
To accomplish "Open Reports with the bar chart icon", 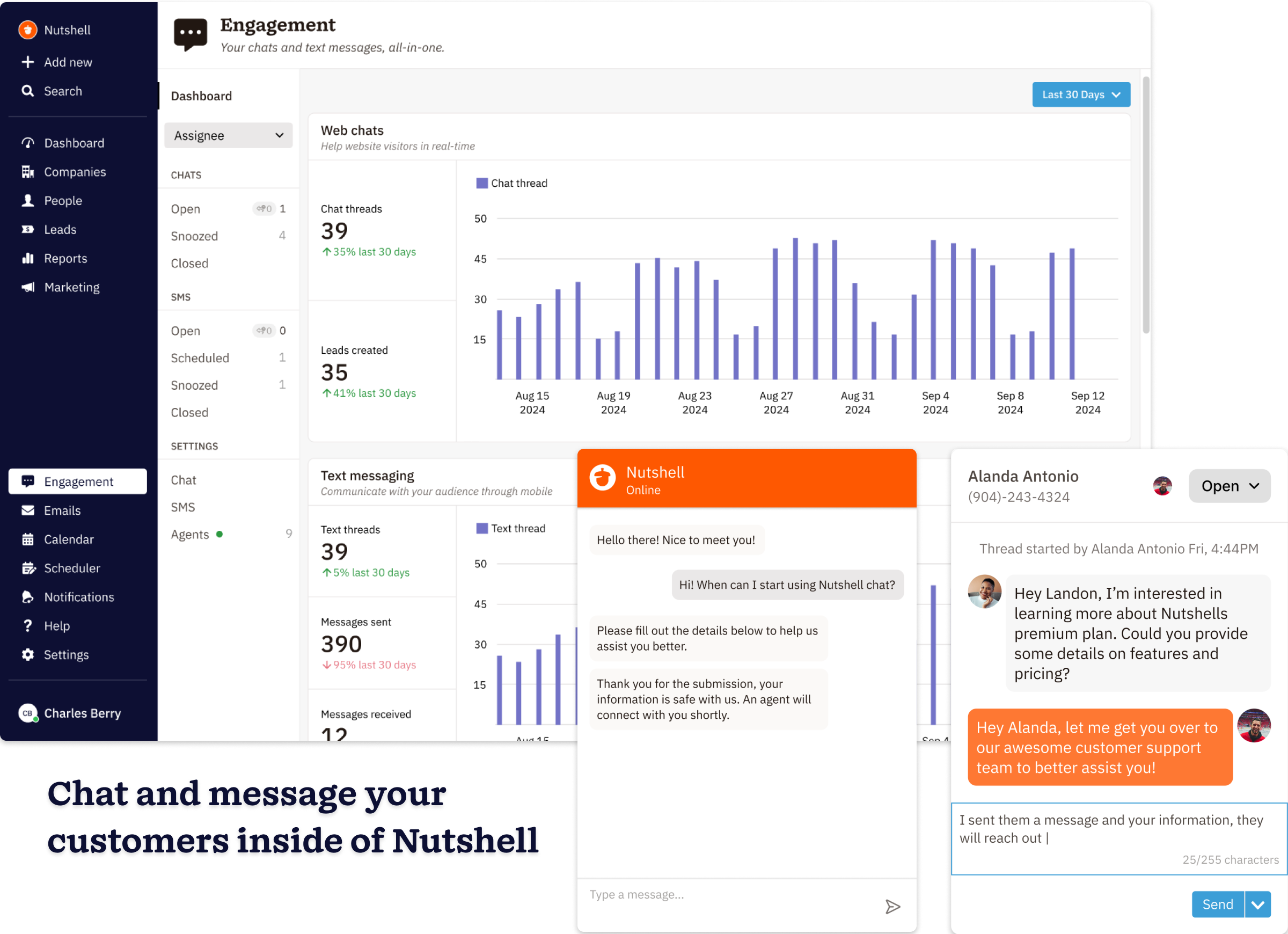I will [27, 259].
